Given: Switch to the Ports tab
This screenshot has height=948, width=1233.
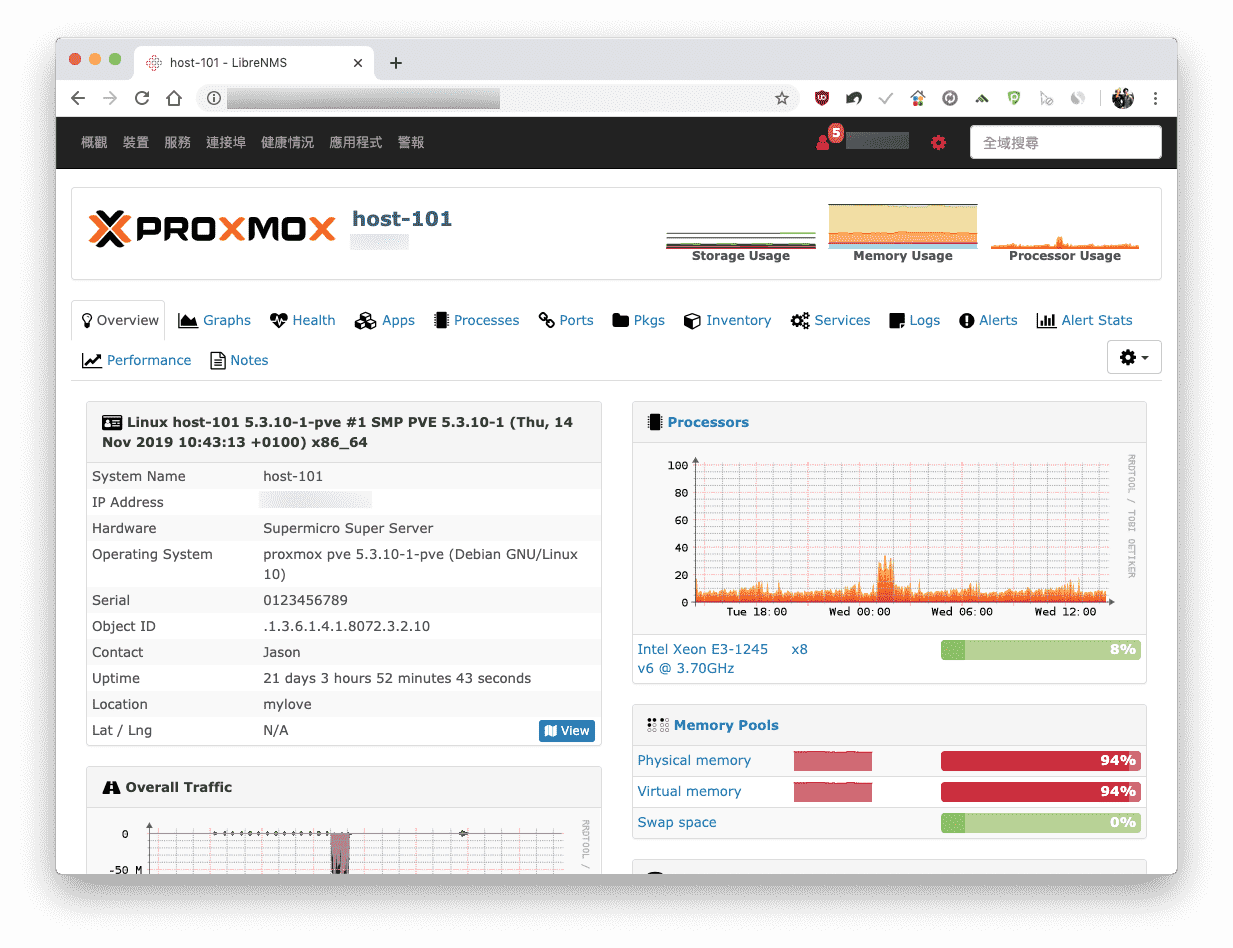Looking at the screenshot, I should (x=566, y=320).
